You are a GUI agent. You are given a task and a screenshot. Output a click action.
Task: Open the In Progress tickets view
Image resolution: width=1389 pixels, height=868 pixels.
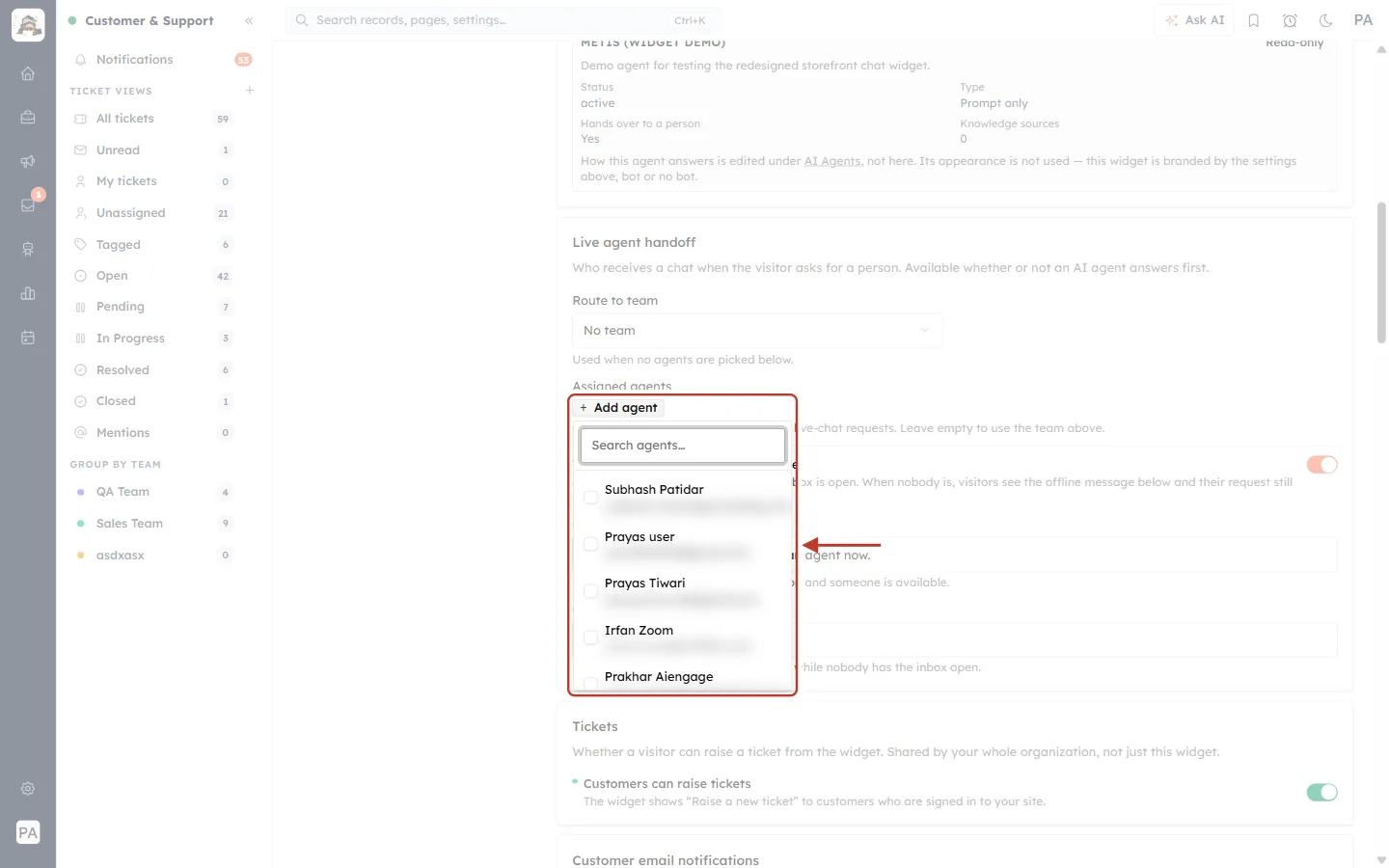coord(152,339)
